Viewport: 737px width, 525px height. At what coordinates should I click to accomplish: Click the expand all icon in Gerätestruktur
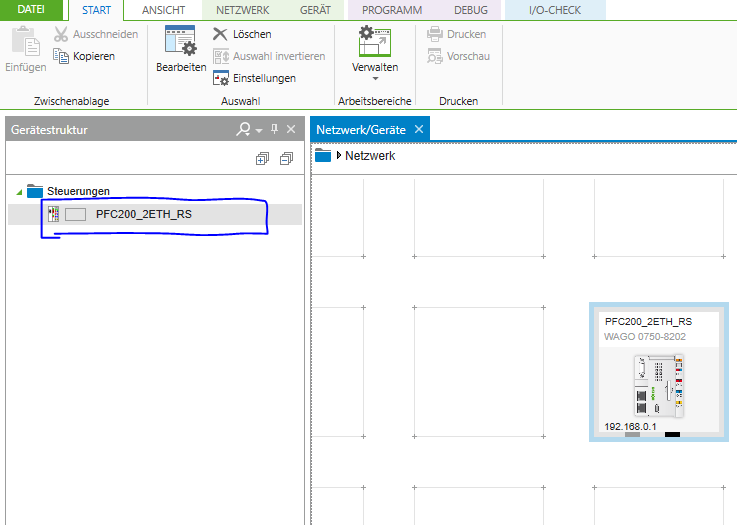263,158
